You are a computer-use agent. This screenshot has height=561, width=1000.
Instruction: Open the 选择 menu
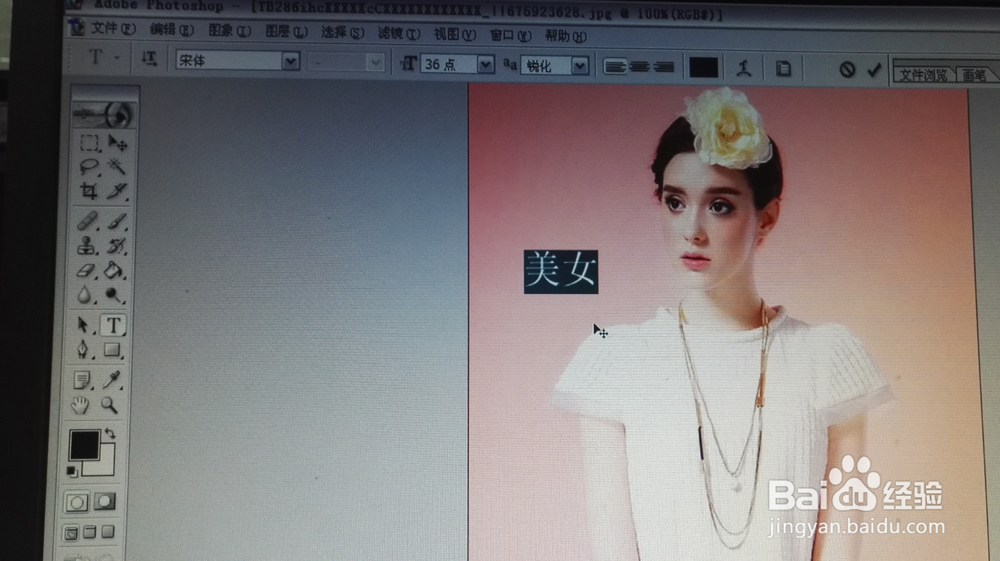point(342,33)
